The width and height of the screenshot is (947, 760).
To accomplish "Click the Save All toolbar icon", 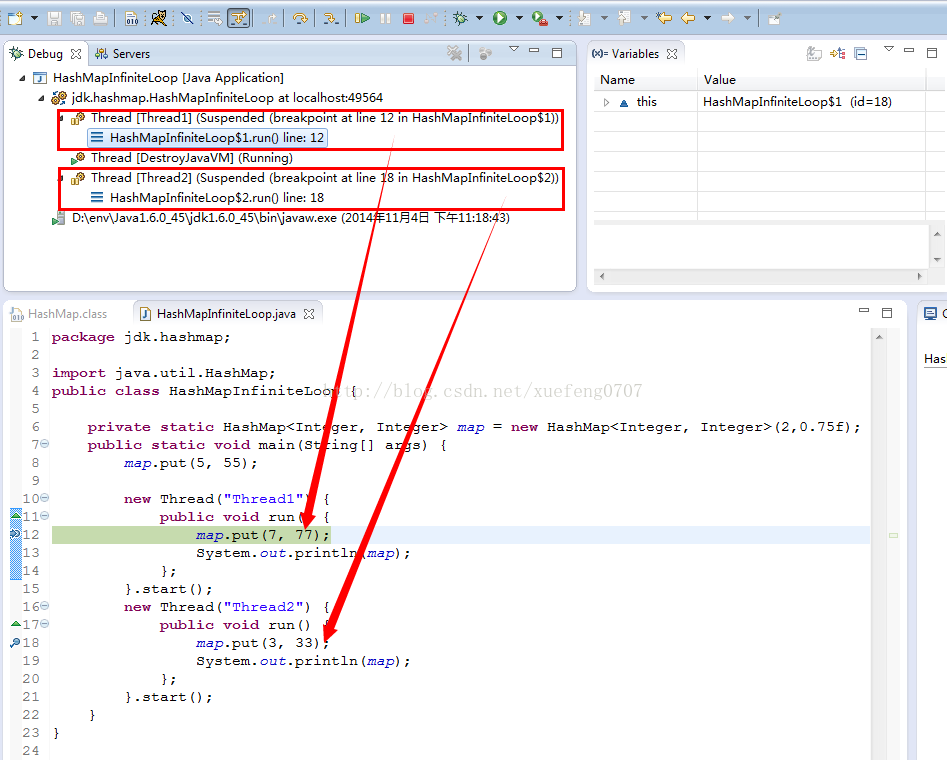I will [77, 18].
